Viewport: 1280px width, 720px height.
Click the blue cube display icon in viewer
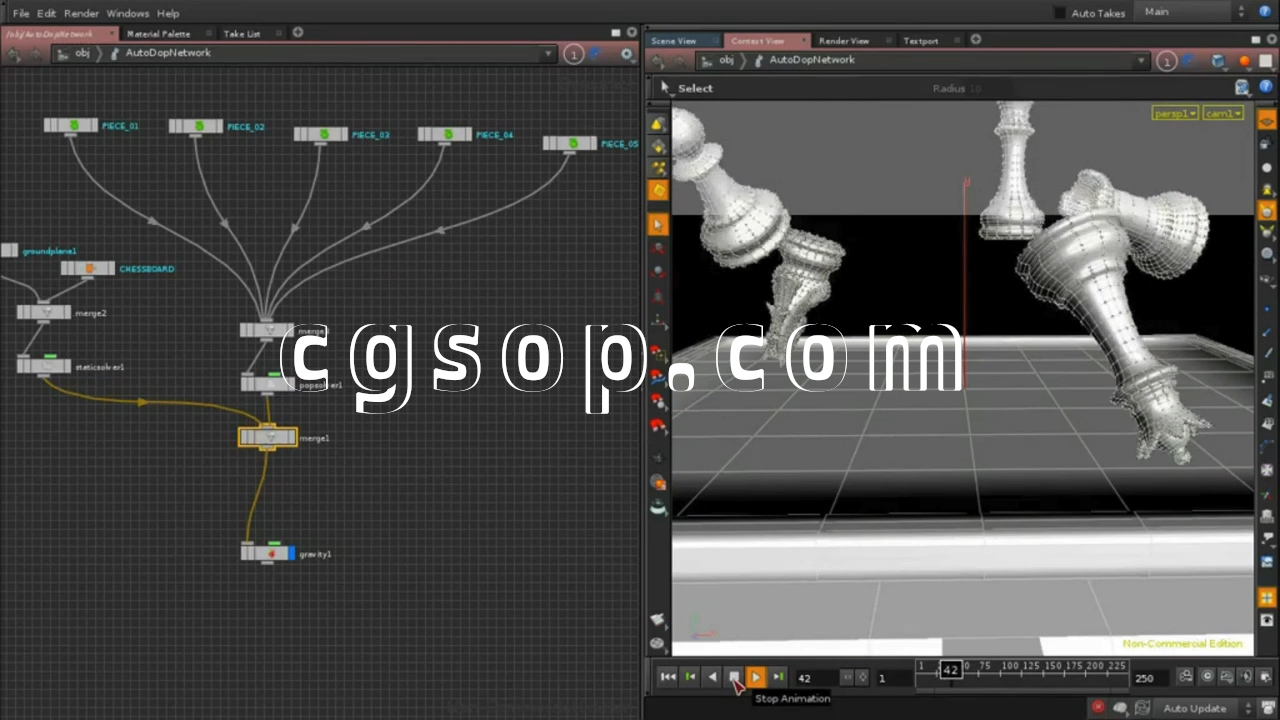[x=1218, y=61]
